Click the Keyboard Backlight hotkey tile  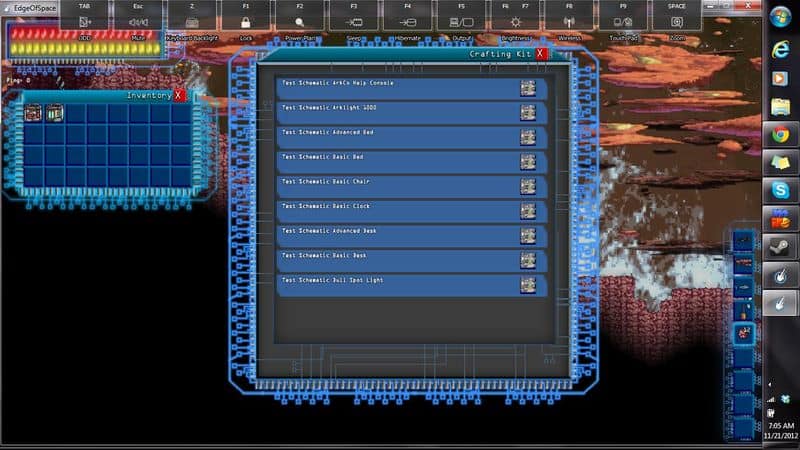192,21
